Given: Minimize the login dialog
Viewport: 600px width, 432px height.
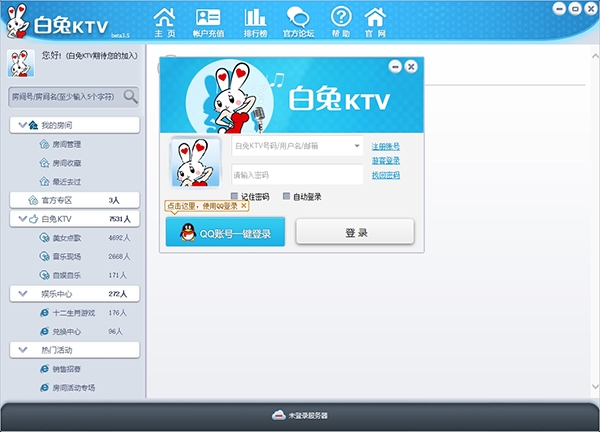Looking at the screenshot, I should [395, 67].
